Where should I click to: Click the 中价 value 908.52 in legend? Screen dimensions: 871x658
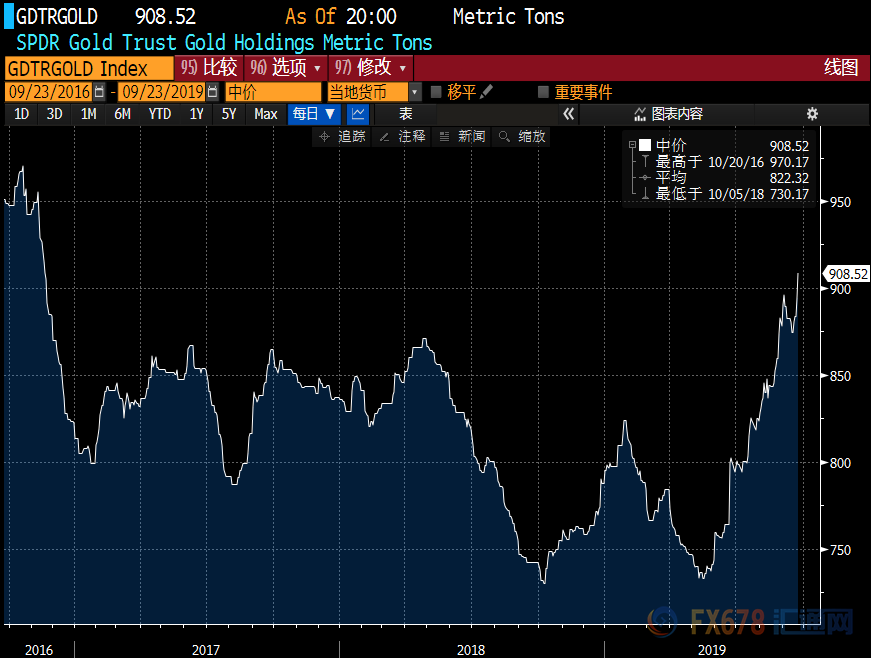789,145
